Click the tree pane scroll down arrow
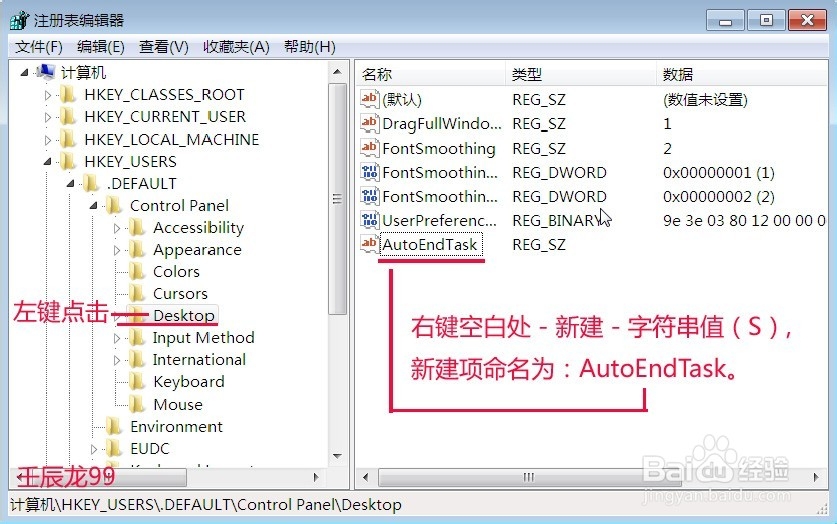The height and width of the screenshot is (524, 837). [x=337, y=456]
